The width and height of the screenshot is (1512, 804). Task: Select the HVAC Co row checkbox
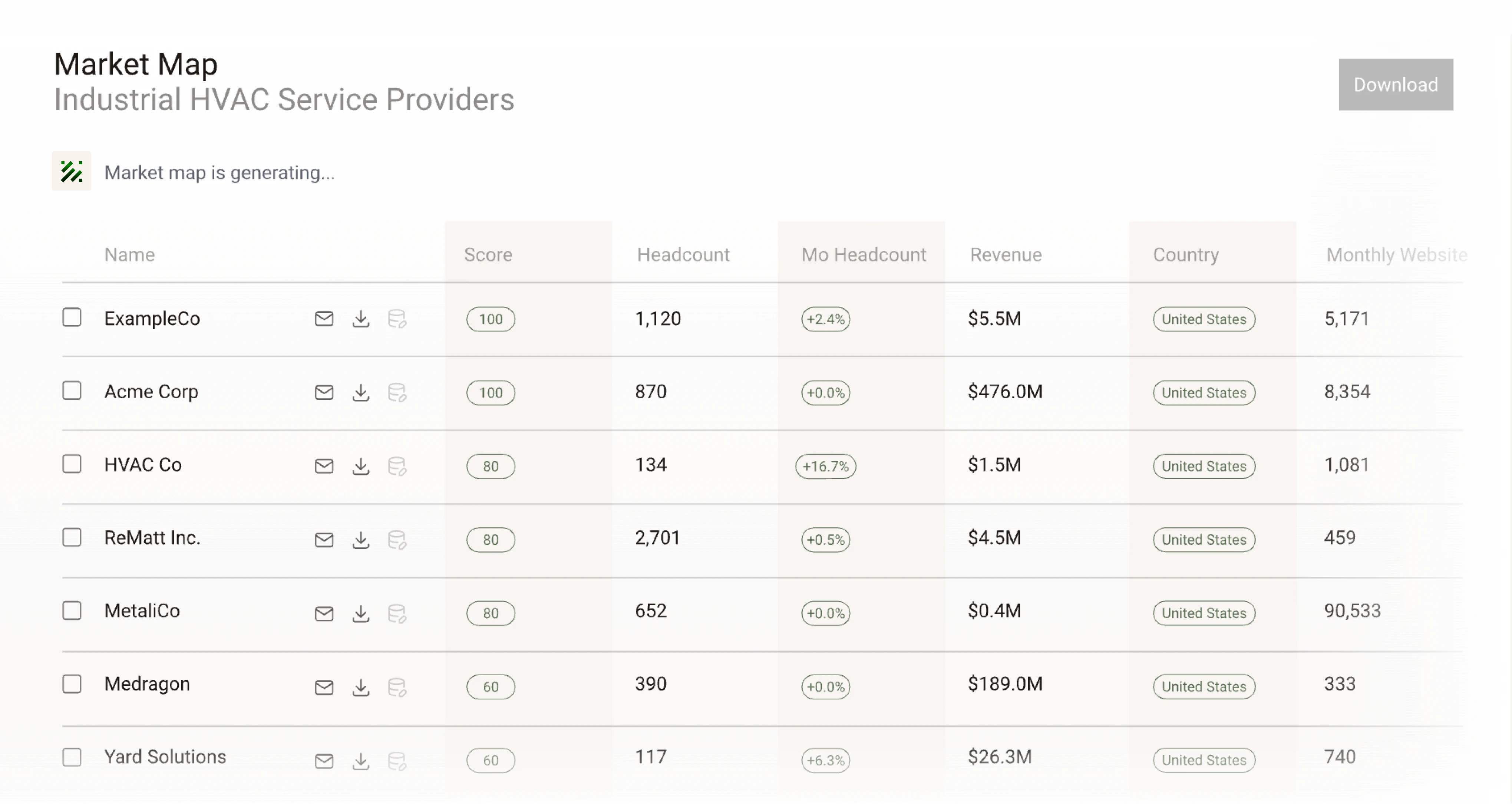coord(72,464)
